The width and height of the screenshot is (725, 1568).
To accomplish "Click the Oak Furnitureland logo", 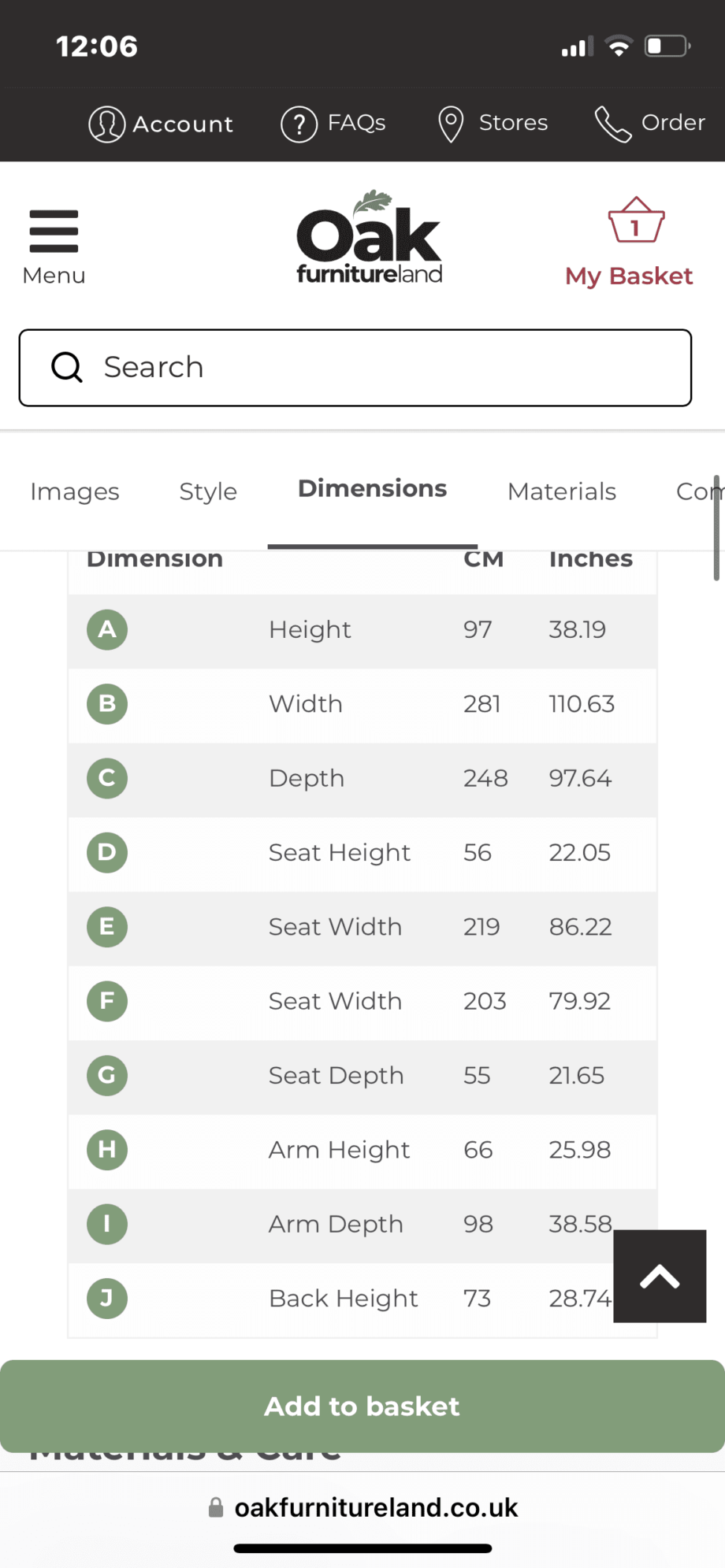I will pyautogui.click(x=369, y=237).
